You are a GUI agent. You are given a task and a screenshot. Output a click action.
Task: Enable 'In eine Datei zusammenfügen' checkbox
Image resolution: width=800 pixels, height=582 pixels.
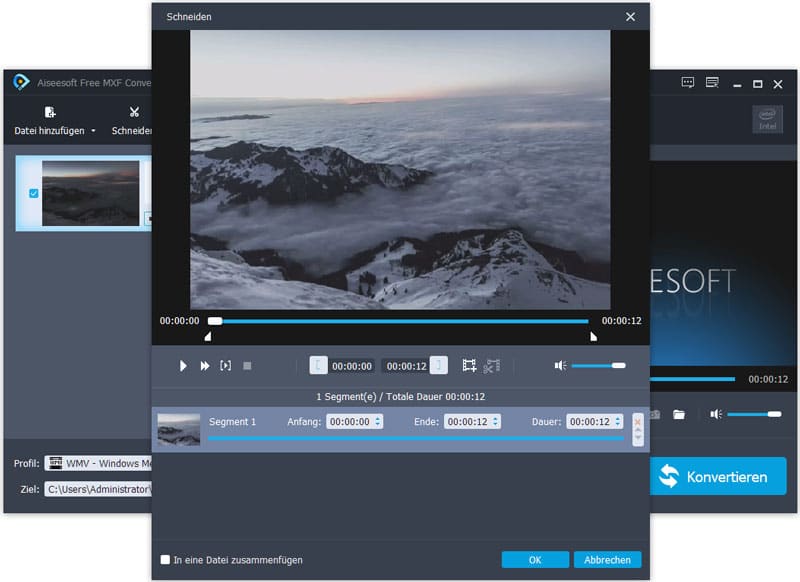click(165, 560)
